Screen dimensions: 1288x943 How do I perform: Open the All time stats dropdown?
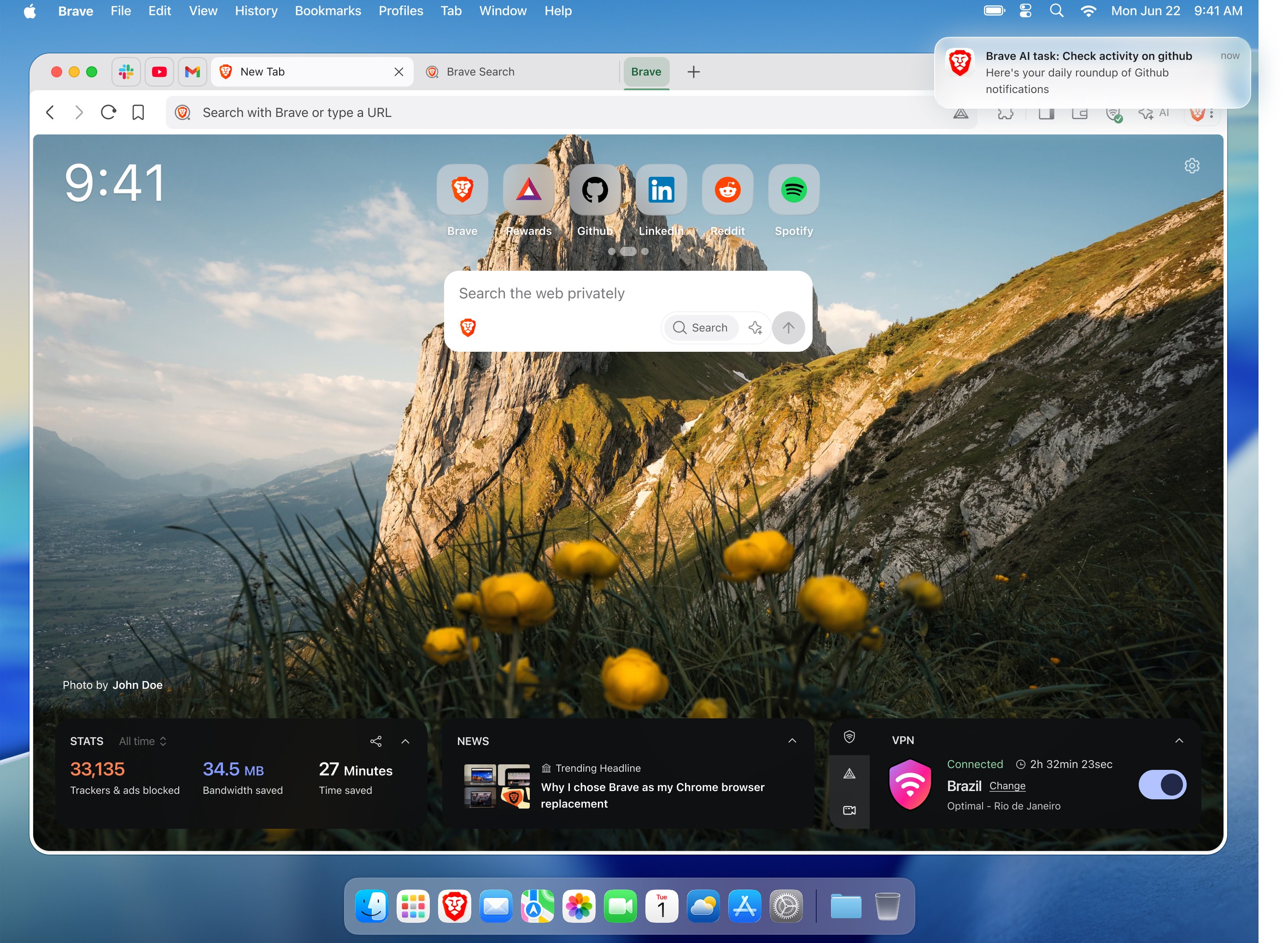click(143, 741)
